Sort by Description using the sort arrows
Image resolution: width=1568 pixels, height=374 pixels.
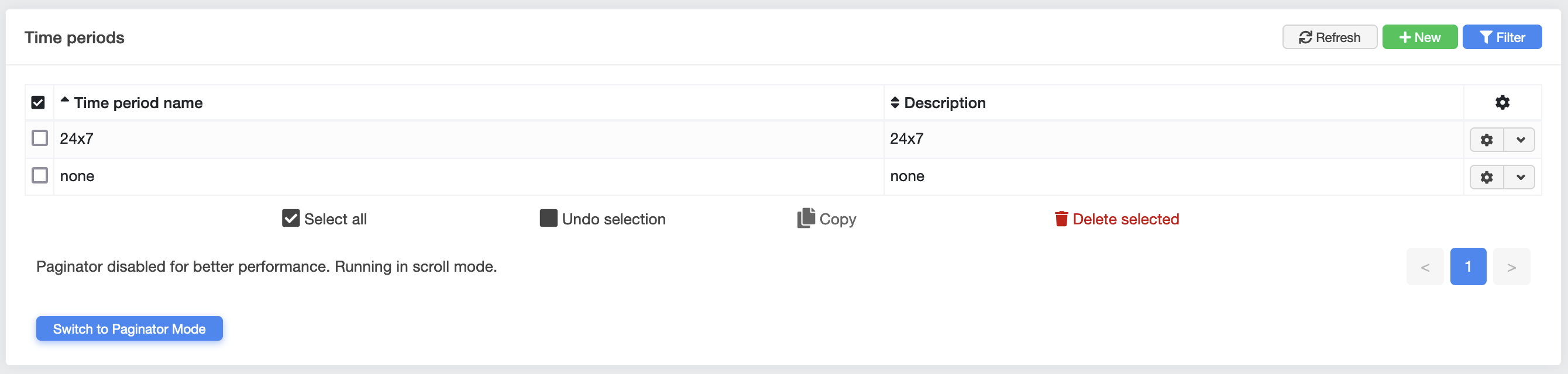tap(895, 103)
